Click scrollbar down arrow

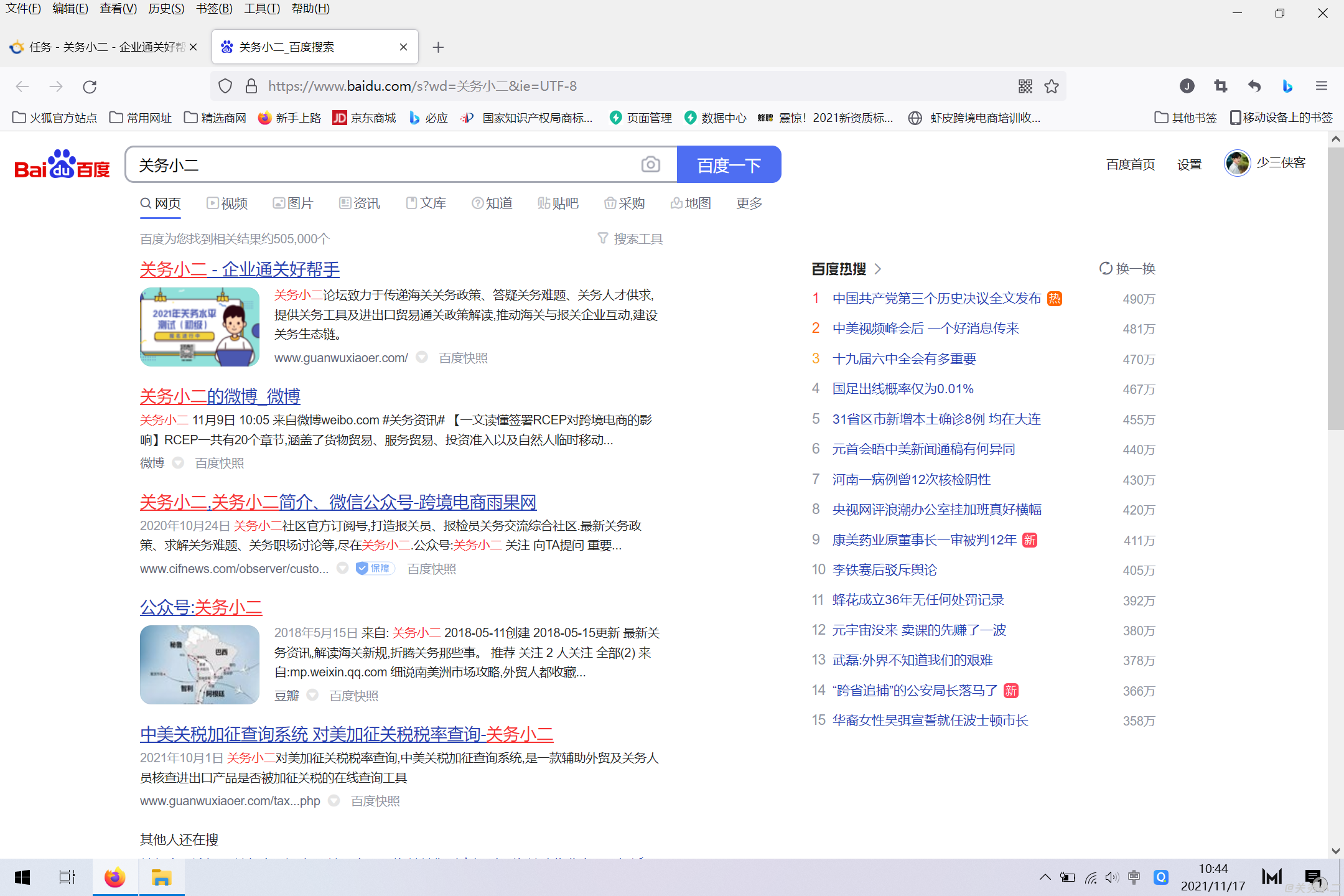tap(1335, 851)
